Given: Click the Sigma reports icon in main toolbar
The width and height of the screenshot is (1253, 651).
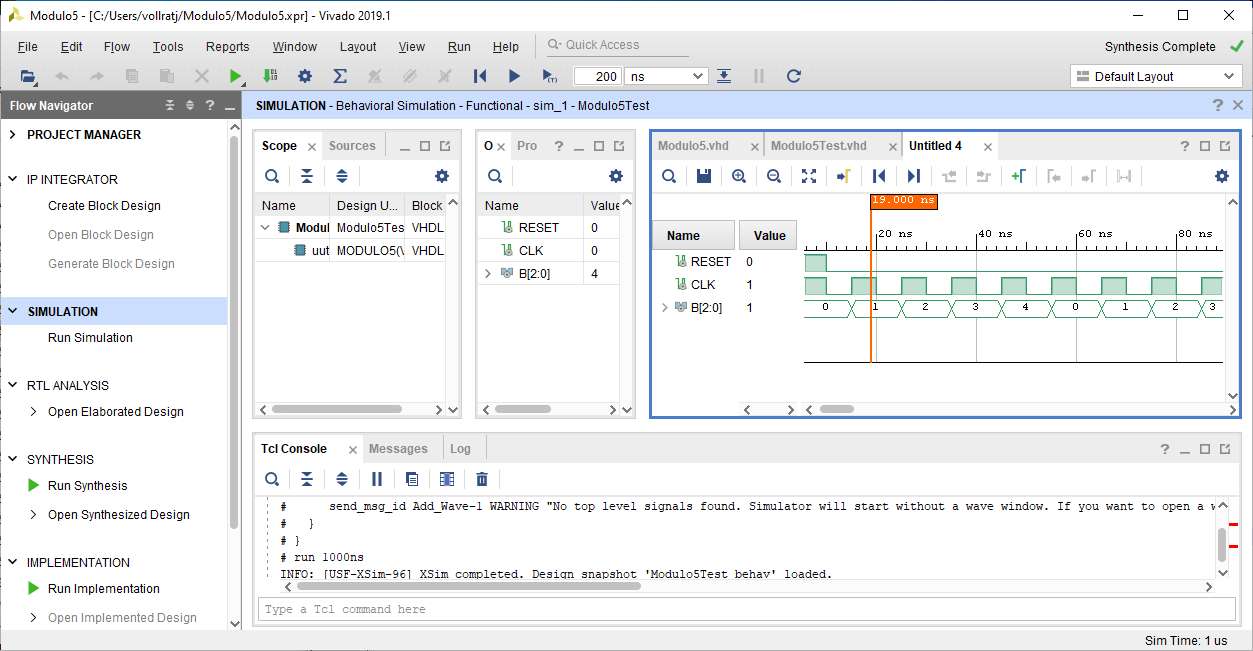Looking at the screenshot, I should [x=340, y=76].
